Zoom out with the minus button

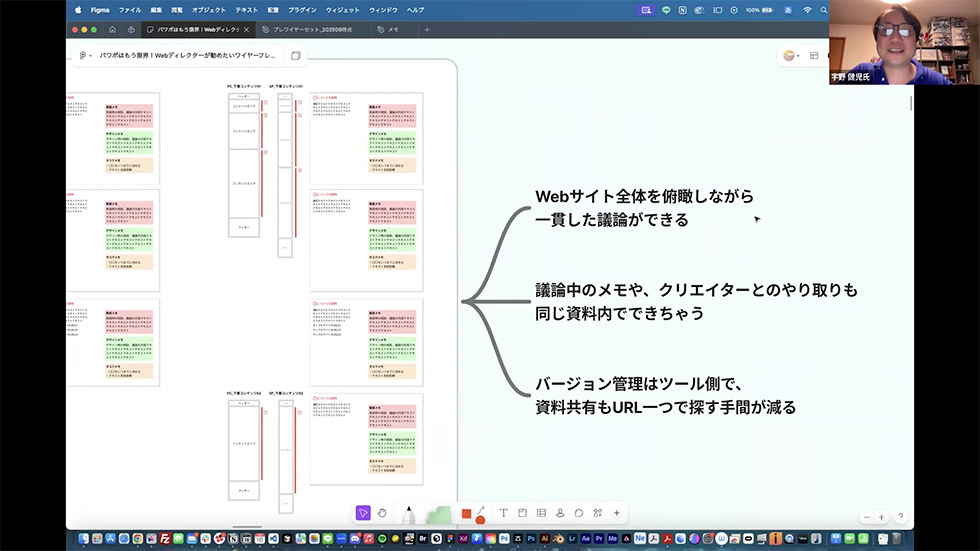[866, 517]
